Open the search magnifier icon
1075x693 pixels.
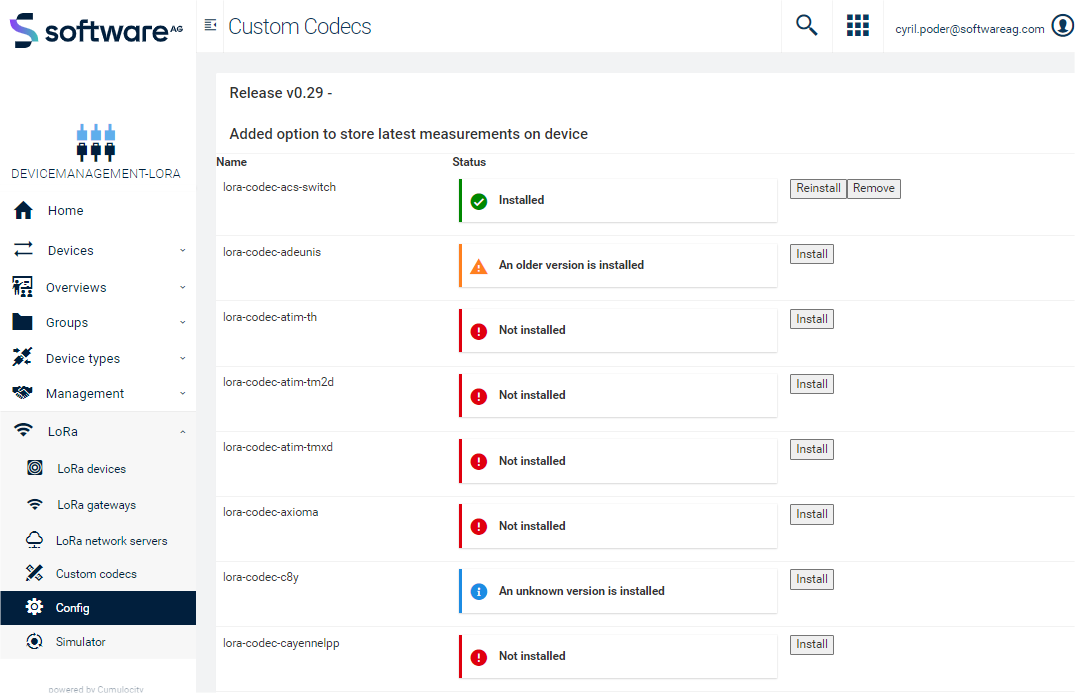point(806,25)
